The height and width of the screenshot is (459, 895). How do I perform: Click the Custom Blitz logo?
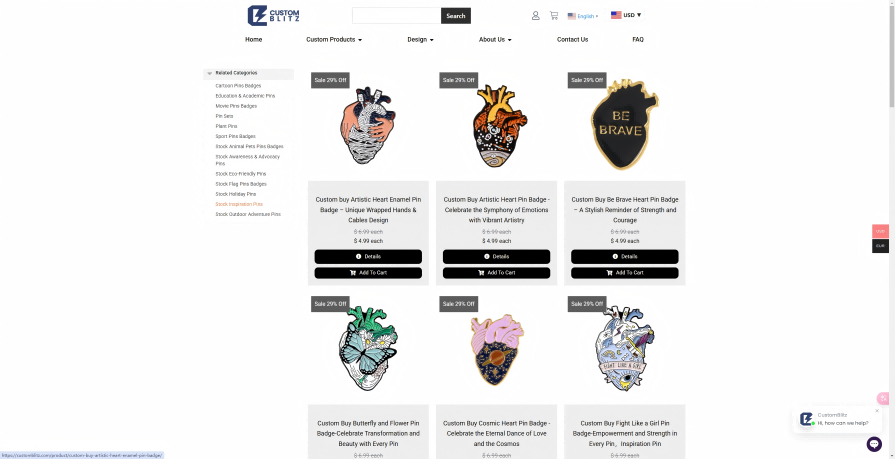273,15
